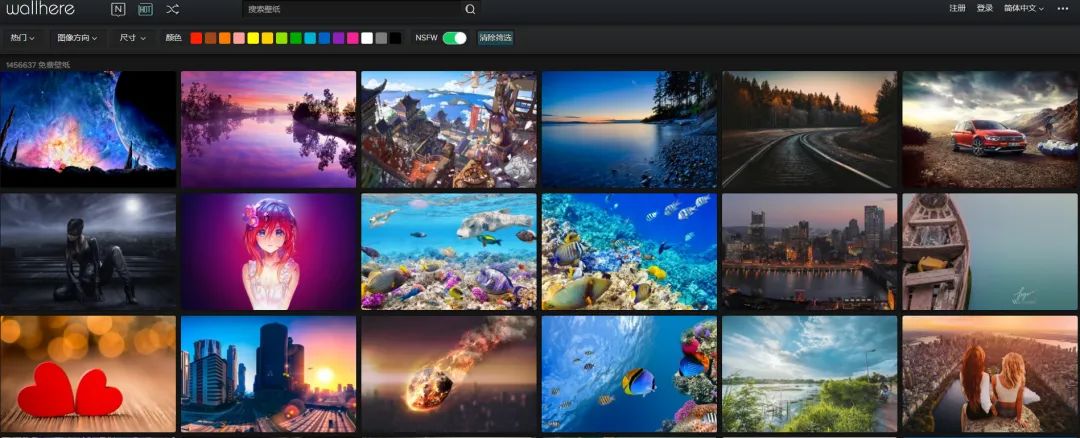Open the red-haired anime girl wallpaper
The width and height of the screenshot is (1080, 438).
pos(269,252)
